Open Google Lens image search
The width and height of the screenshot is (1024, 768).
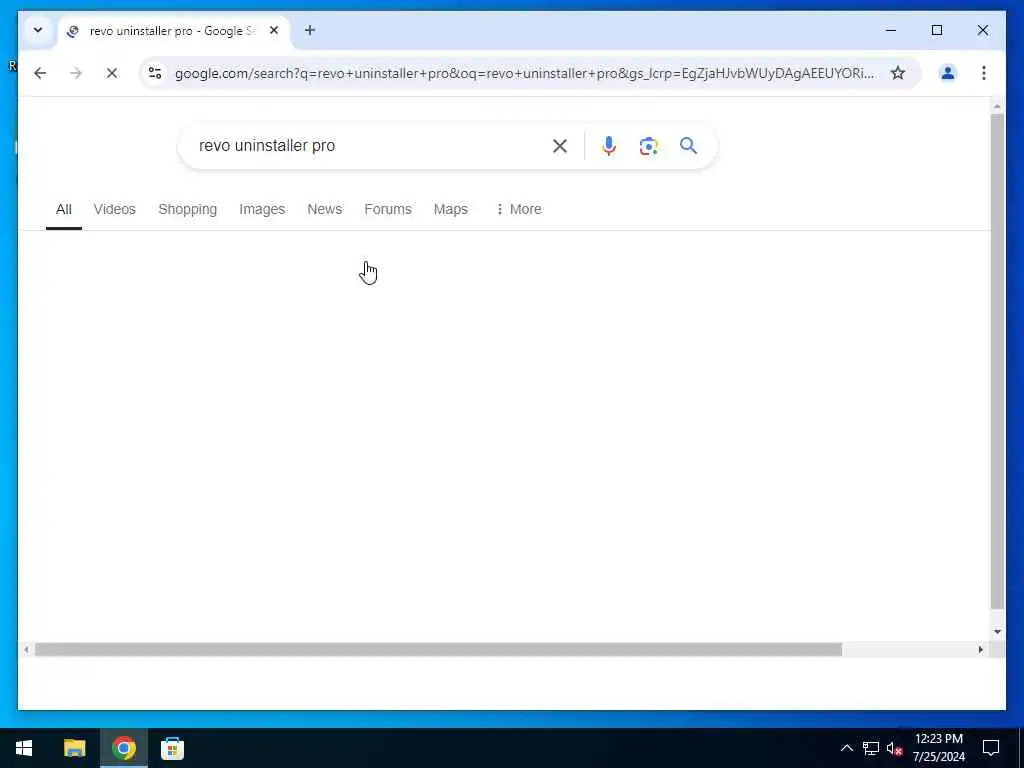tap(648, 146)
